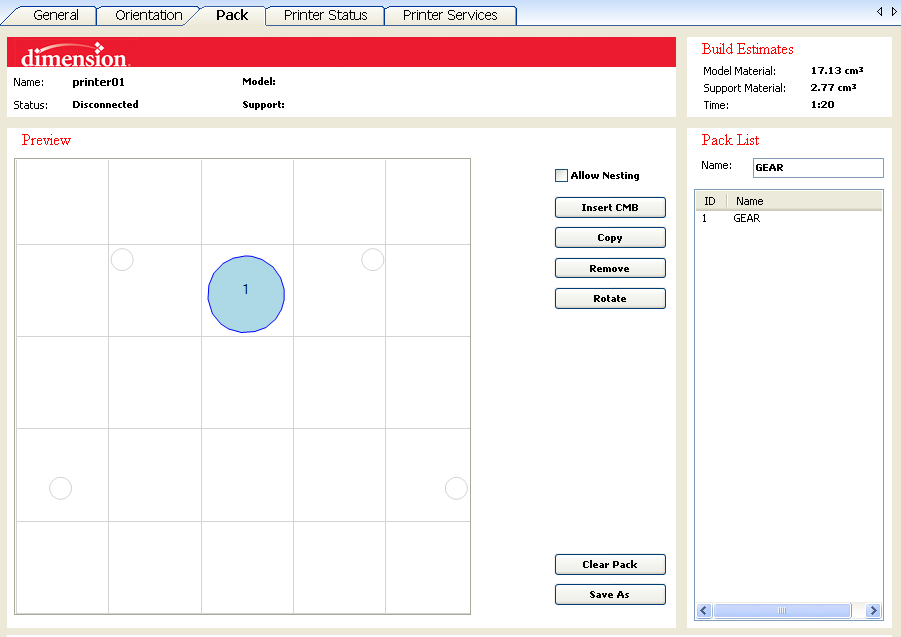Viewport: 901px width, 637px height.
Task: Click the printer01 name text
Action: click(98, 82)
